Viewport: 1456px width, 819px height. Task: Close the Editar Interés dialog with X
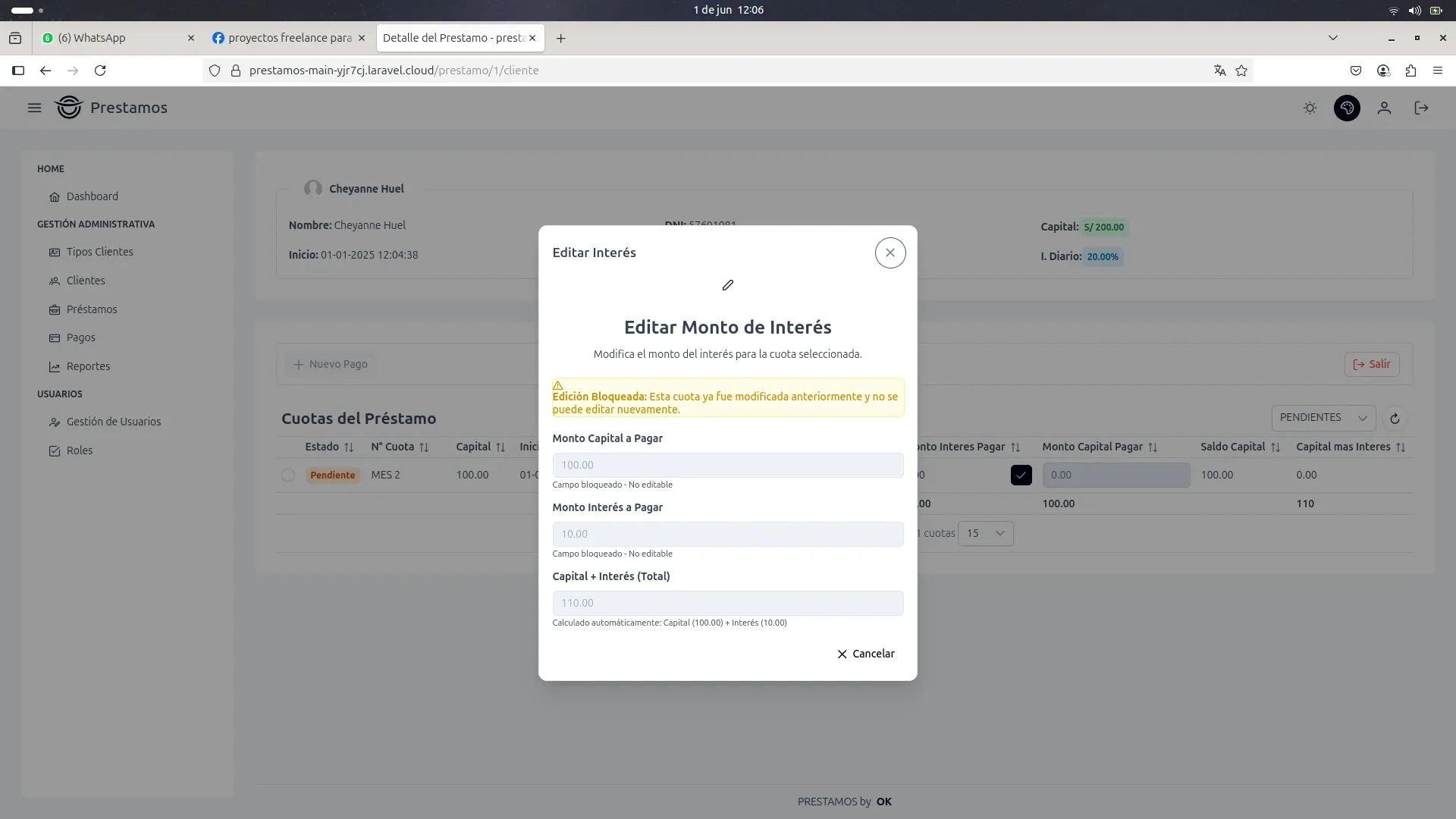[x=890, y=253]
